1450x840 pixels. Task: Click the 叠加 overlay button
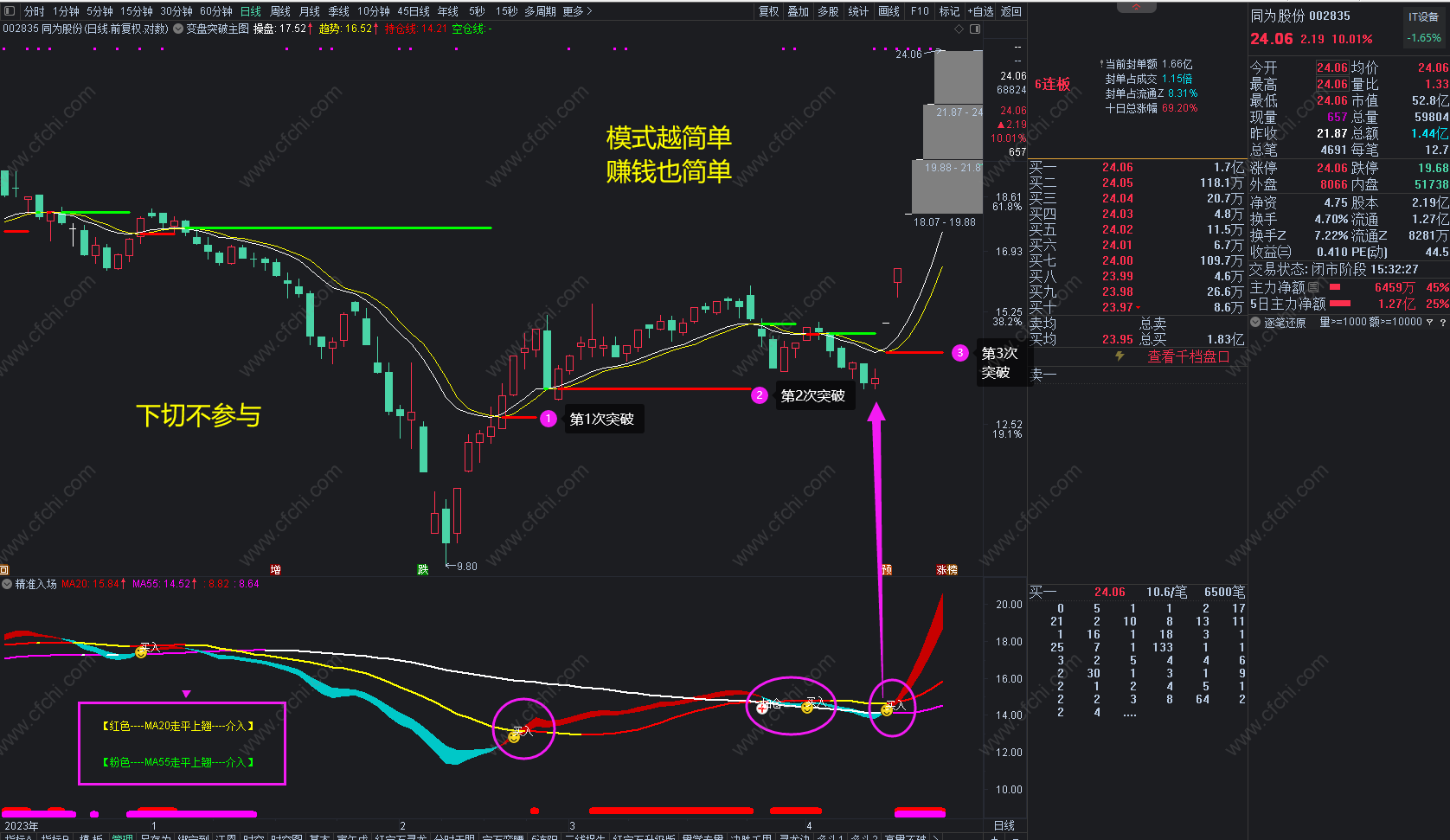[799, 11]
